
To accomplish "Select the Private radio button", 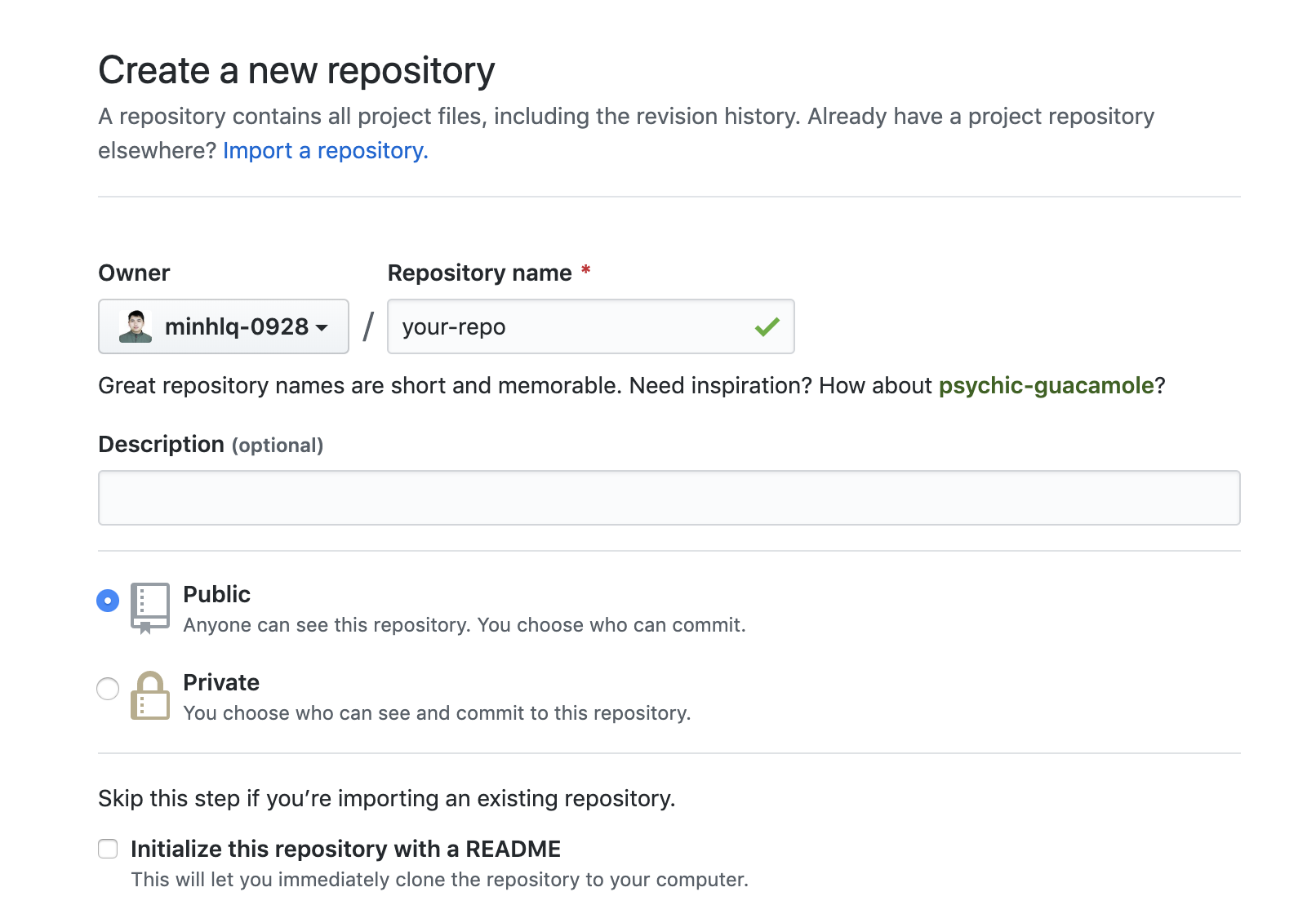I will coord(108,689).
